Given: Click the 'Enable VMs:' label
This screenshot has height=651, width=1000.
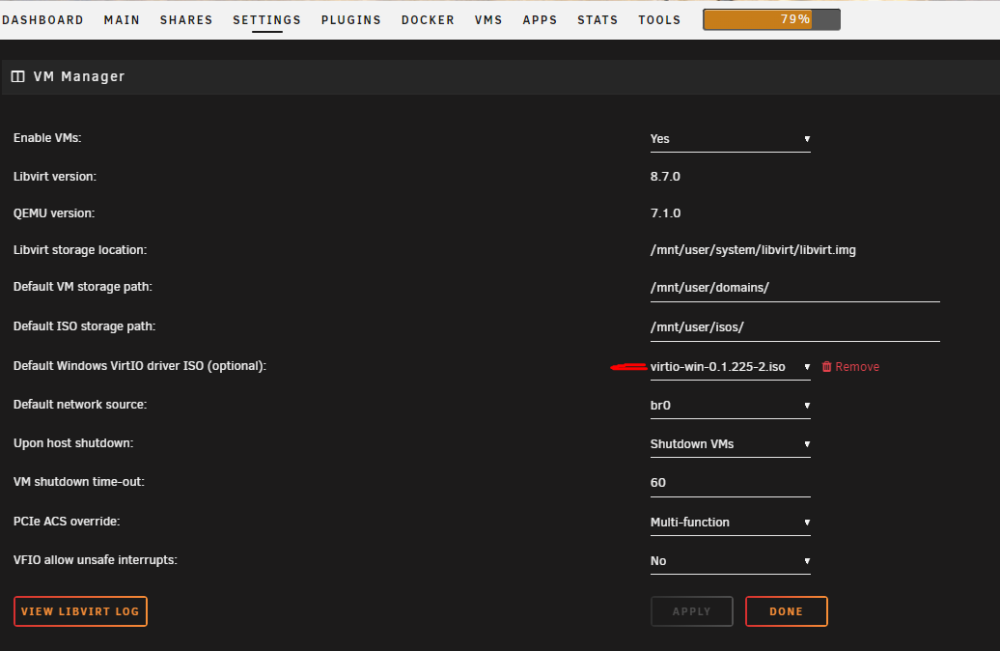Looking at the screenshot, I should pos(47,138).
